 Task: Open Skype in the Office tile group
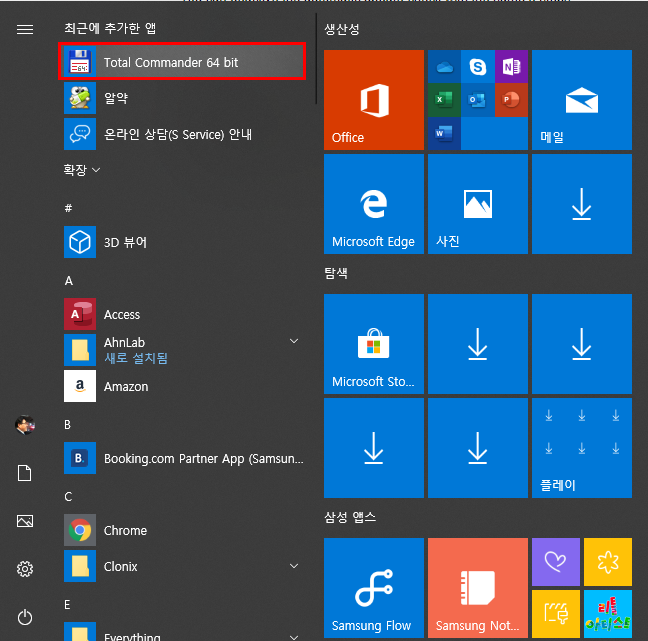(478, 67)
